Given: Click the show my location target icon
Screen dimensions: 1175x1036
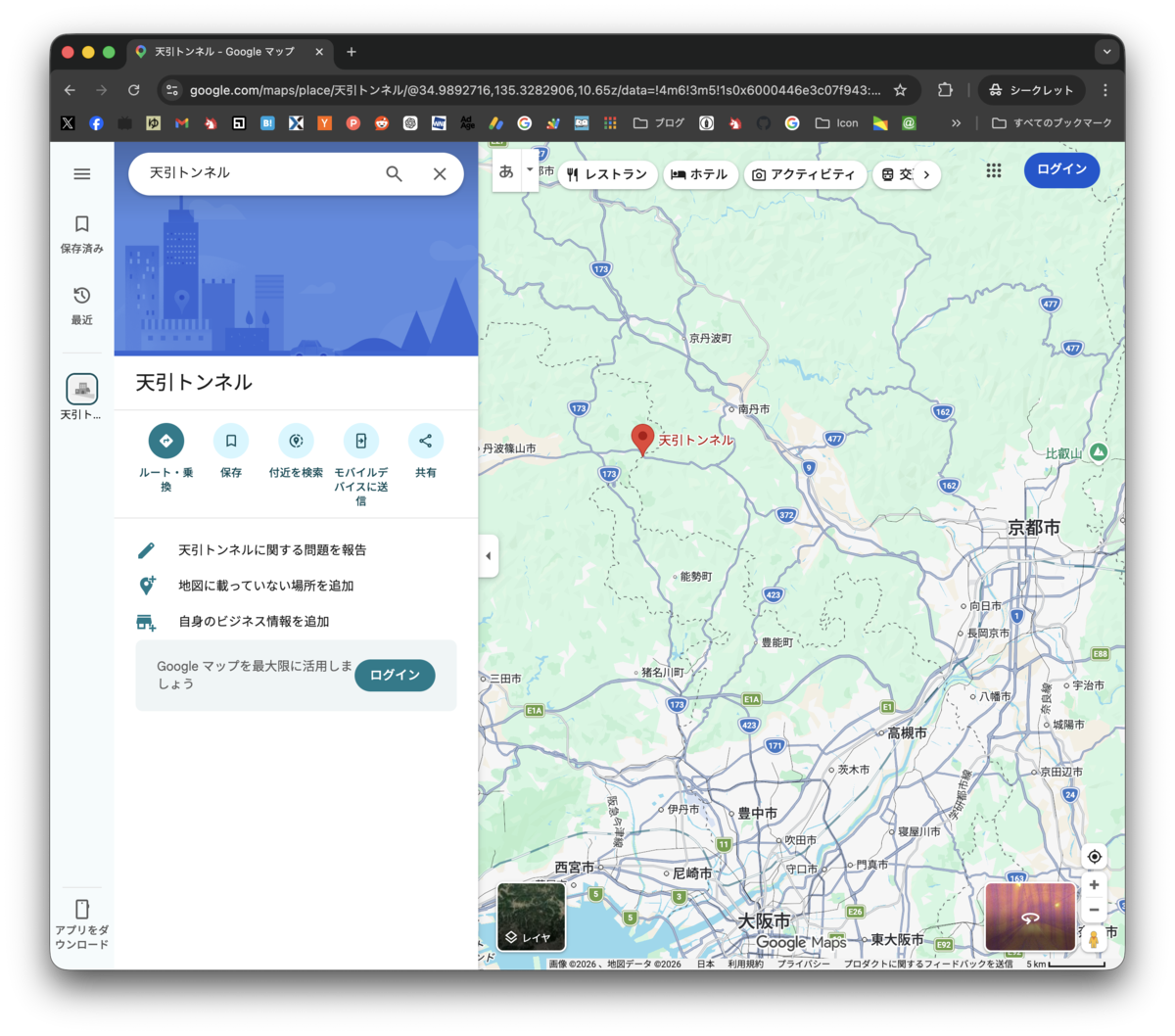Looking at the screenshot, I should pyautogui.click(x=1094, y=857).
